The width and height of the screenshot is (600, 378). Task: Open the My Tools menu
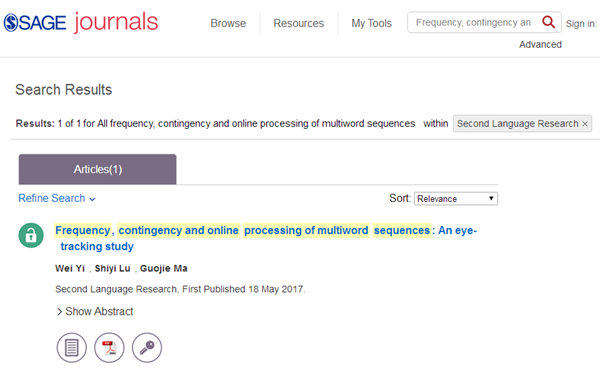[x=372, y=23]
